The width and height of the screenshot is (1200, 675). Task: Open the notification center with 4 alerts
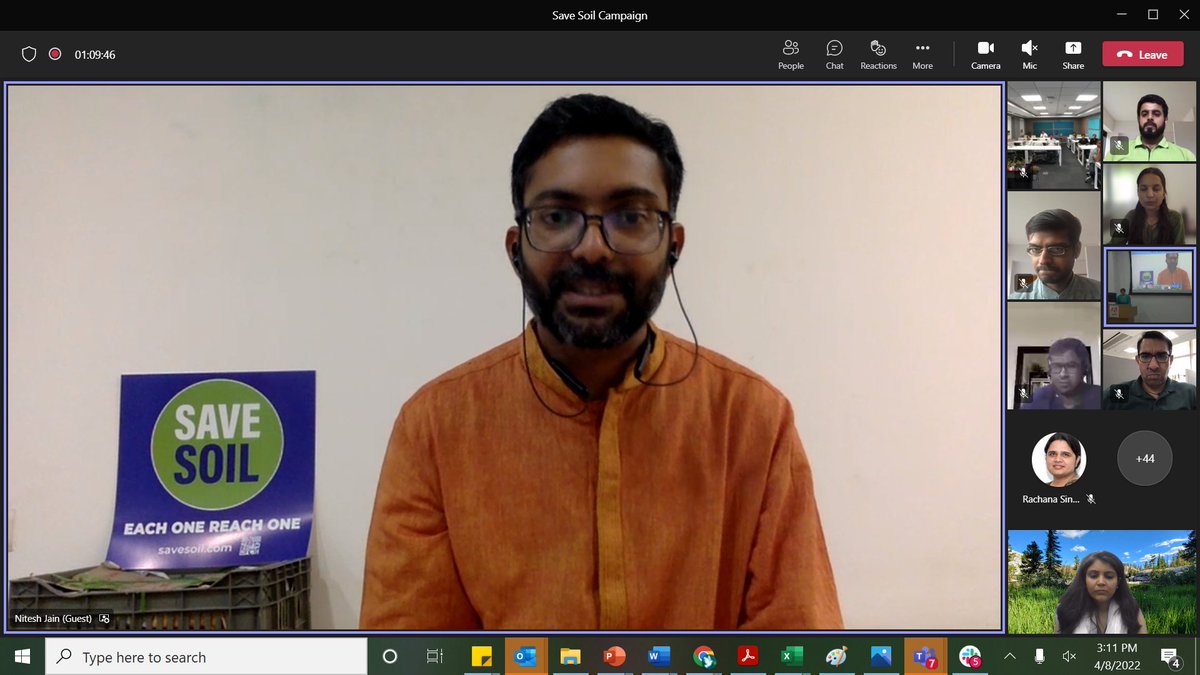[x=1170, y=656]
